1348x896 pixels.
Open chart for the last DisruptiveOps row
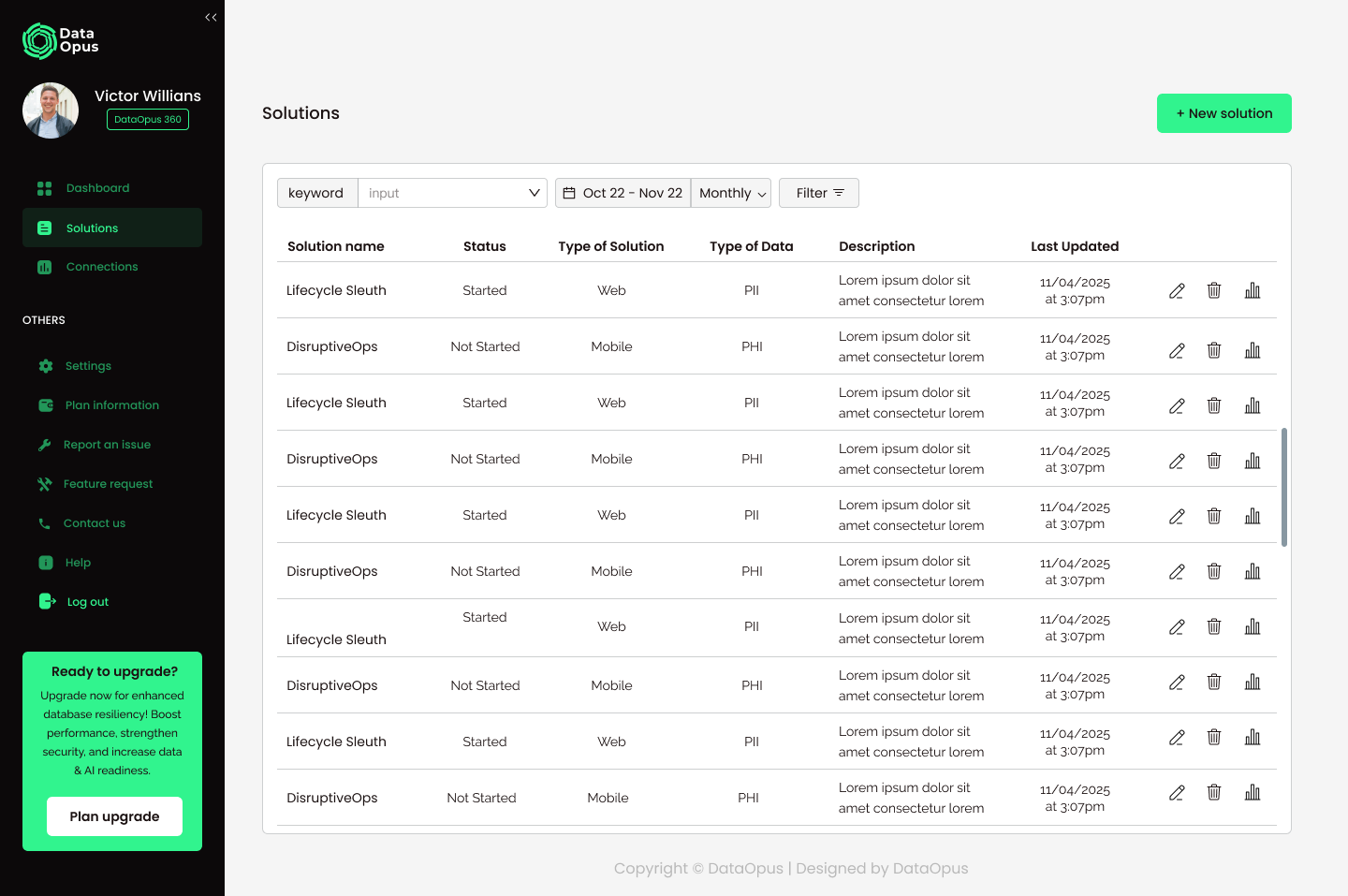1253,792
